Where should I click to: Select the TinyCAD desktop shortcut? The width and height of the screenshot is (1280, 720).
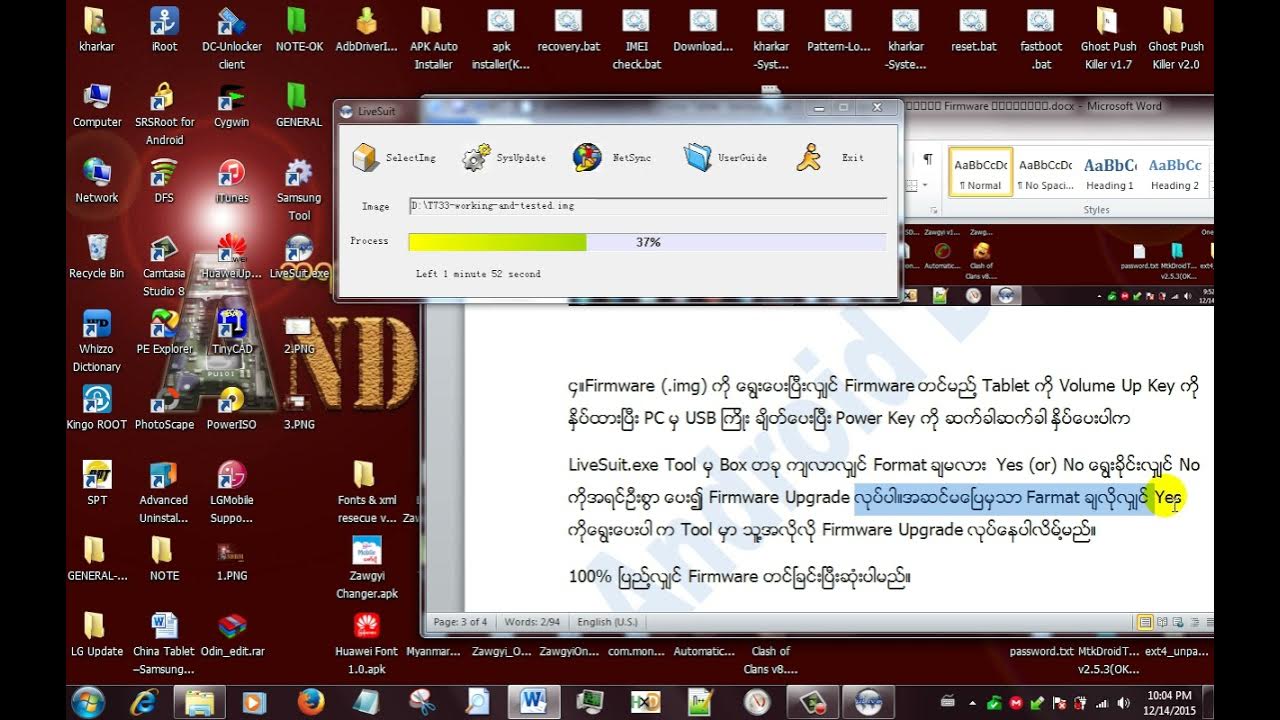coord(231,332)
